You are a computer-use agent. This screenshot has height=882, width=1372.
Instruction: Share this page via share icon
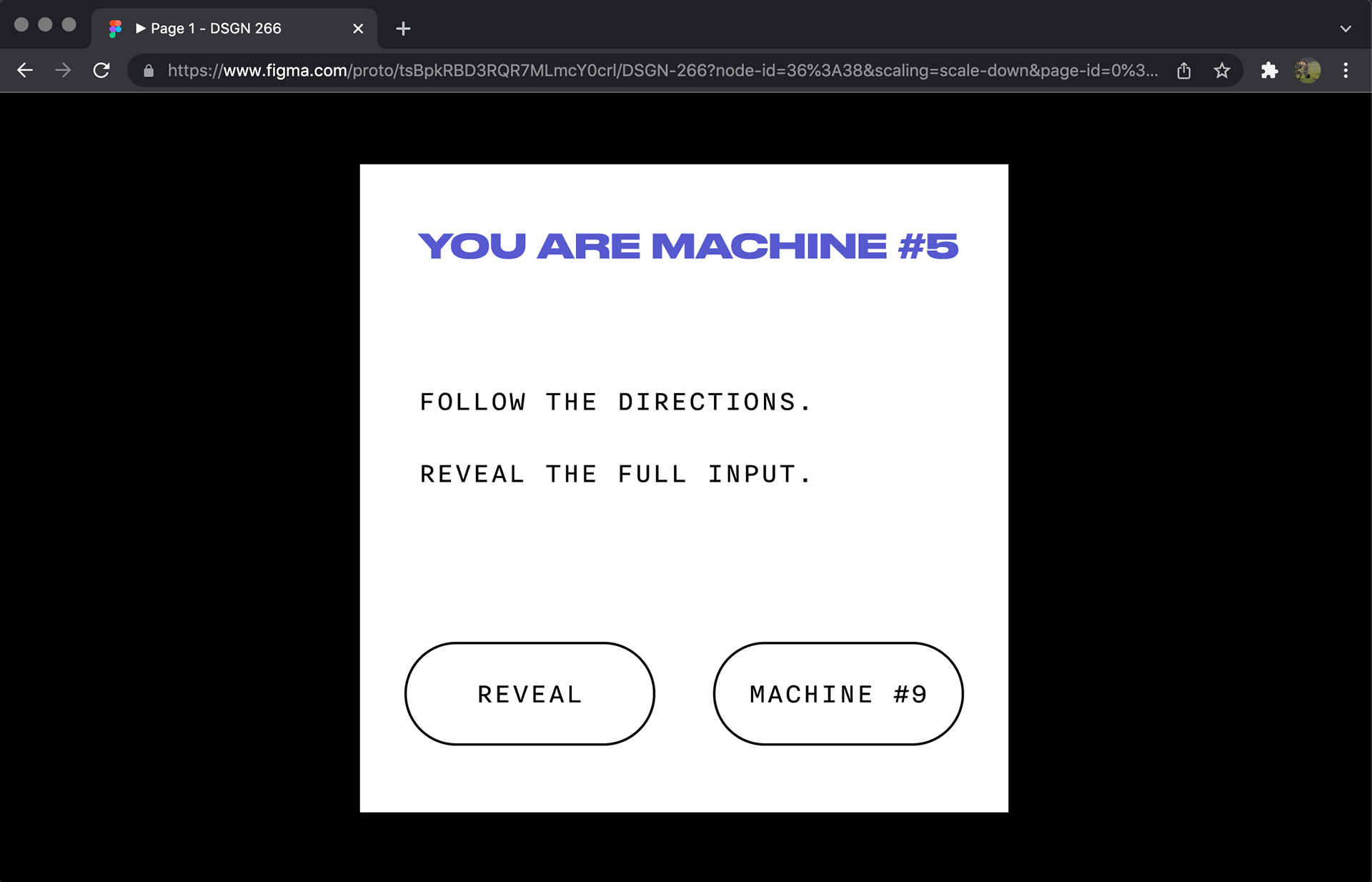point(1184,70)
